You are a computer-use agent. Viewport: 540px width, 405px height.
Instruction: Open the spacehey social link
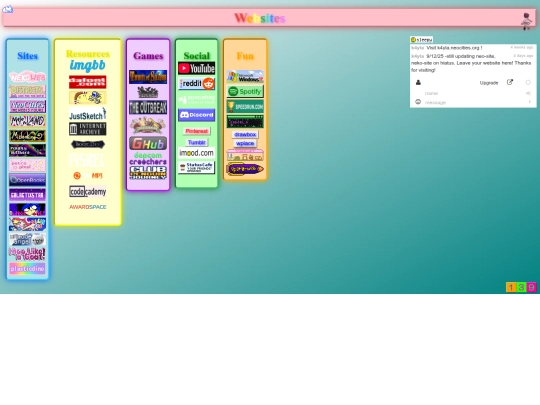pos(196,99)
